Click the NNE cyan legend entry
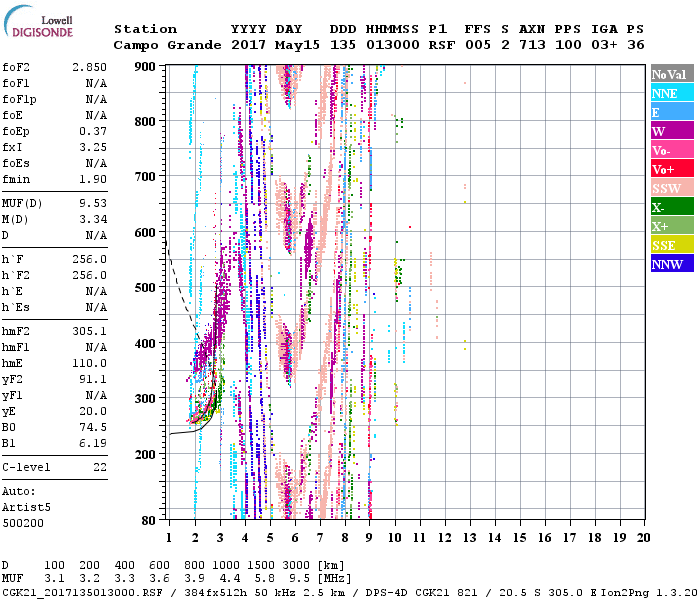Image resolution: width=700 pixels, height=600 pixels. [670, 93]
